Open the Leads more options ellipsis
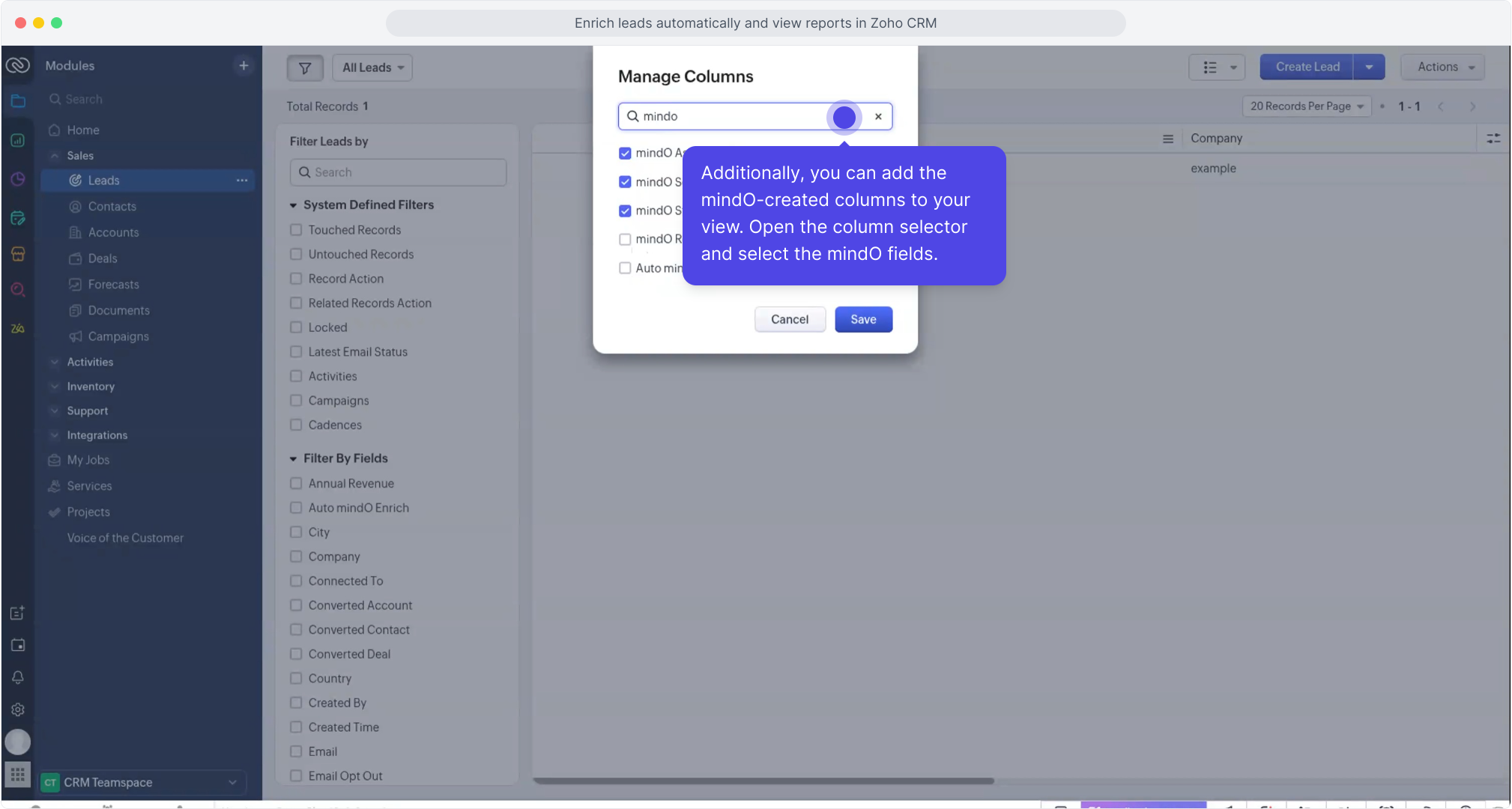 pos(242,181)
